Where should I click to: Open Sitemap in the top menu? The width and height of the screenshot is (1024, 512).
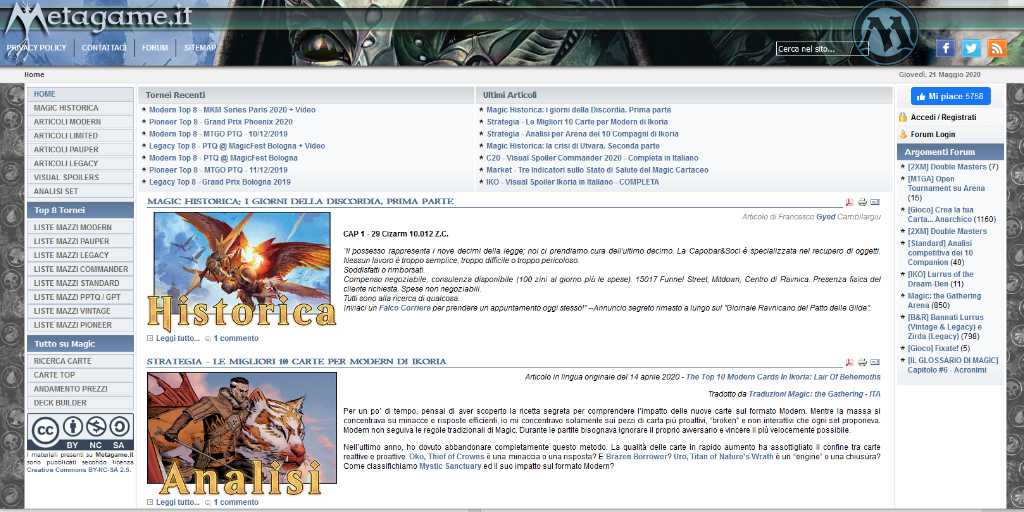200,48
